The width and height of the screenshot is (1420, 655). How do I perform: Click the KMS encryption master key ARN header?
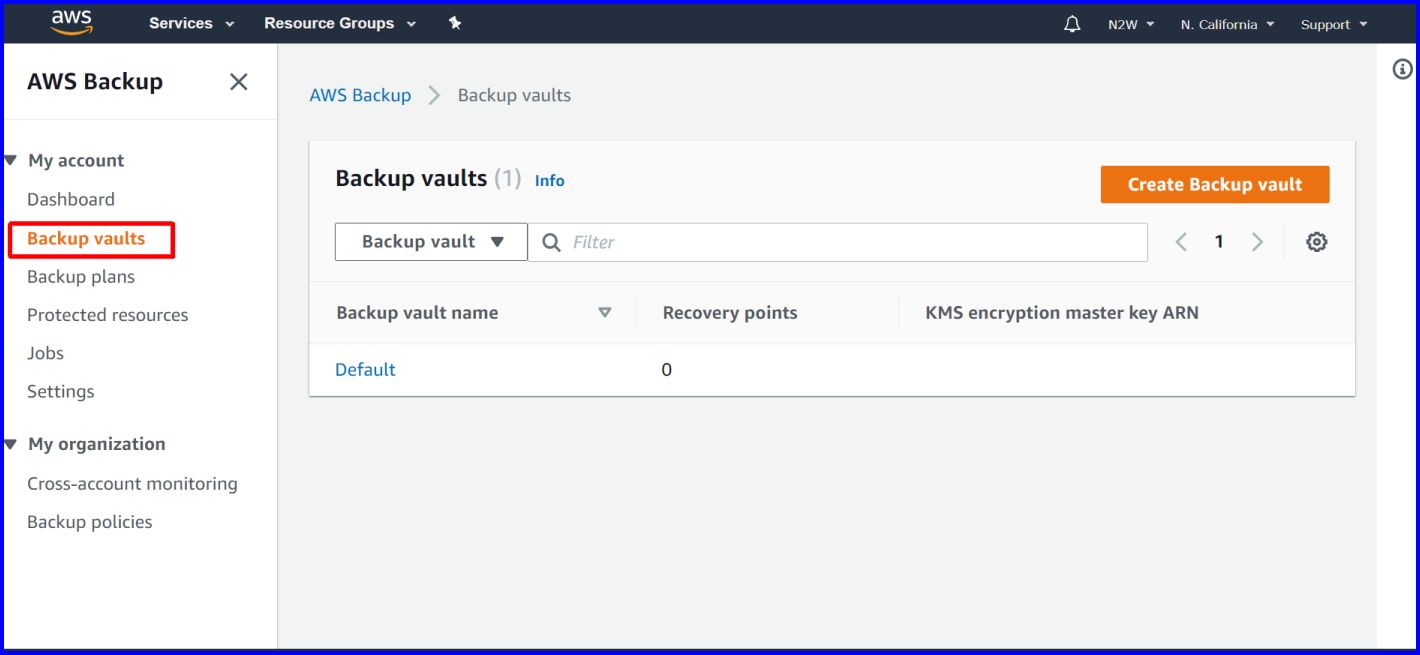(1062, 313)
